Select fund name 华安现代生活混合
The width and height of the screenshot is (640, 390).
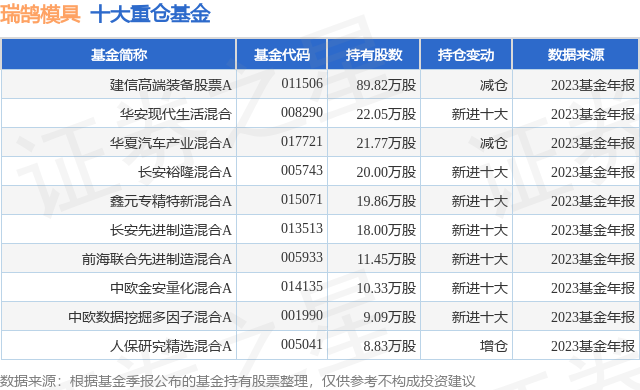(x=176, y=114)
